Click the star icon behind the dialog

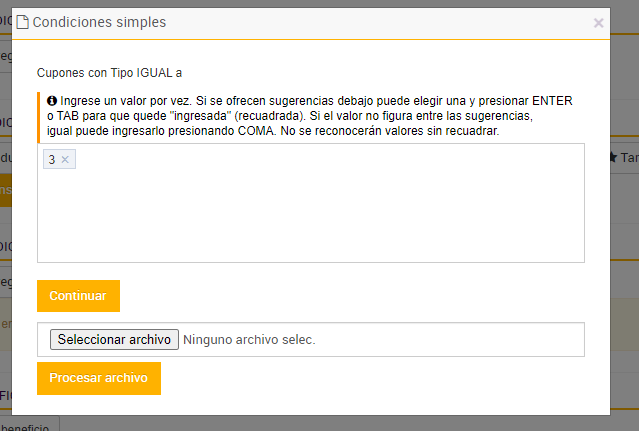(613, 158)
